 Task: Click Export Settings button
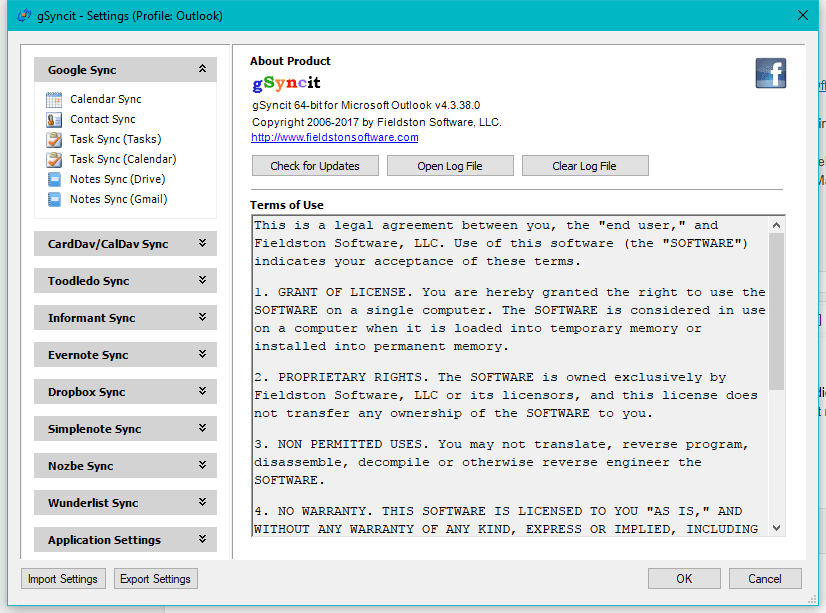(x=155, y=579)
